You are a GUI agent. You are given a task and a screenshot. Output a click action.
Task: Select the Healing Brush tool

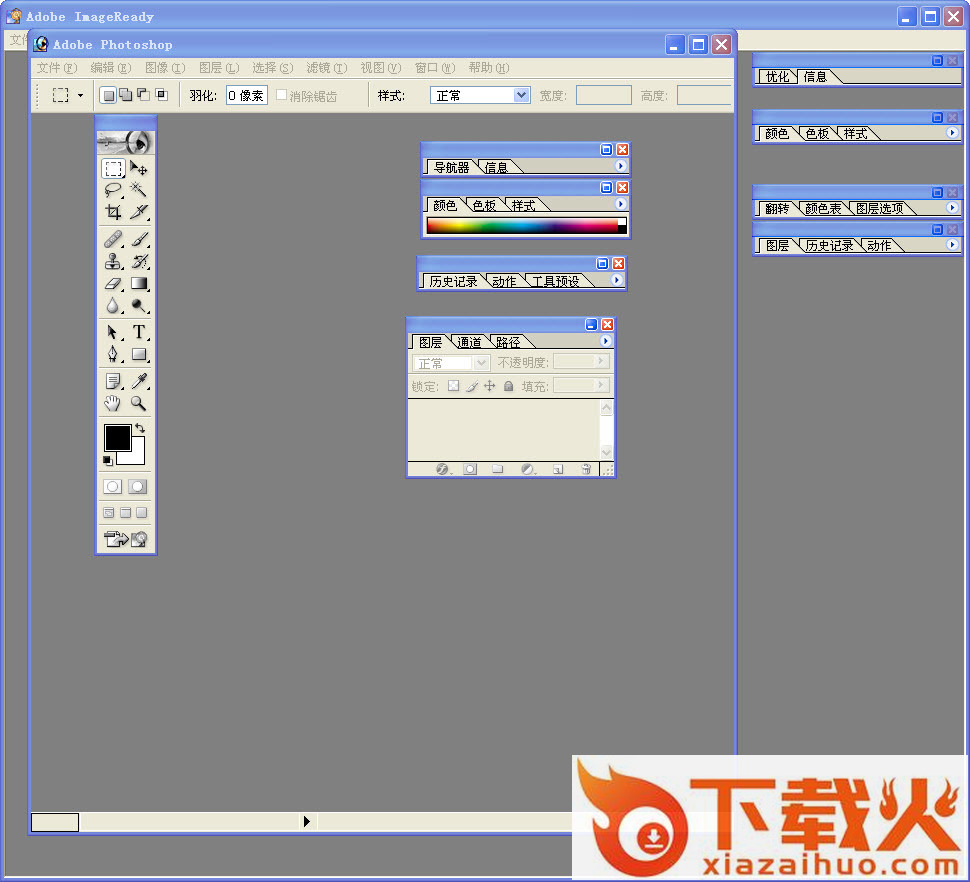click(x=113, y=239)
